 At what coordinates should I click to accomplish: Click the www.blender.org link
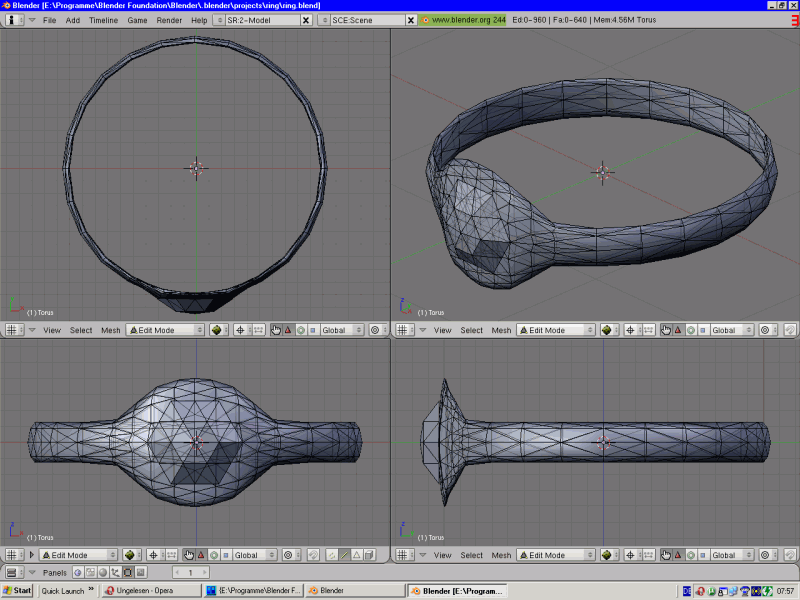point(462,20)
